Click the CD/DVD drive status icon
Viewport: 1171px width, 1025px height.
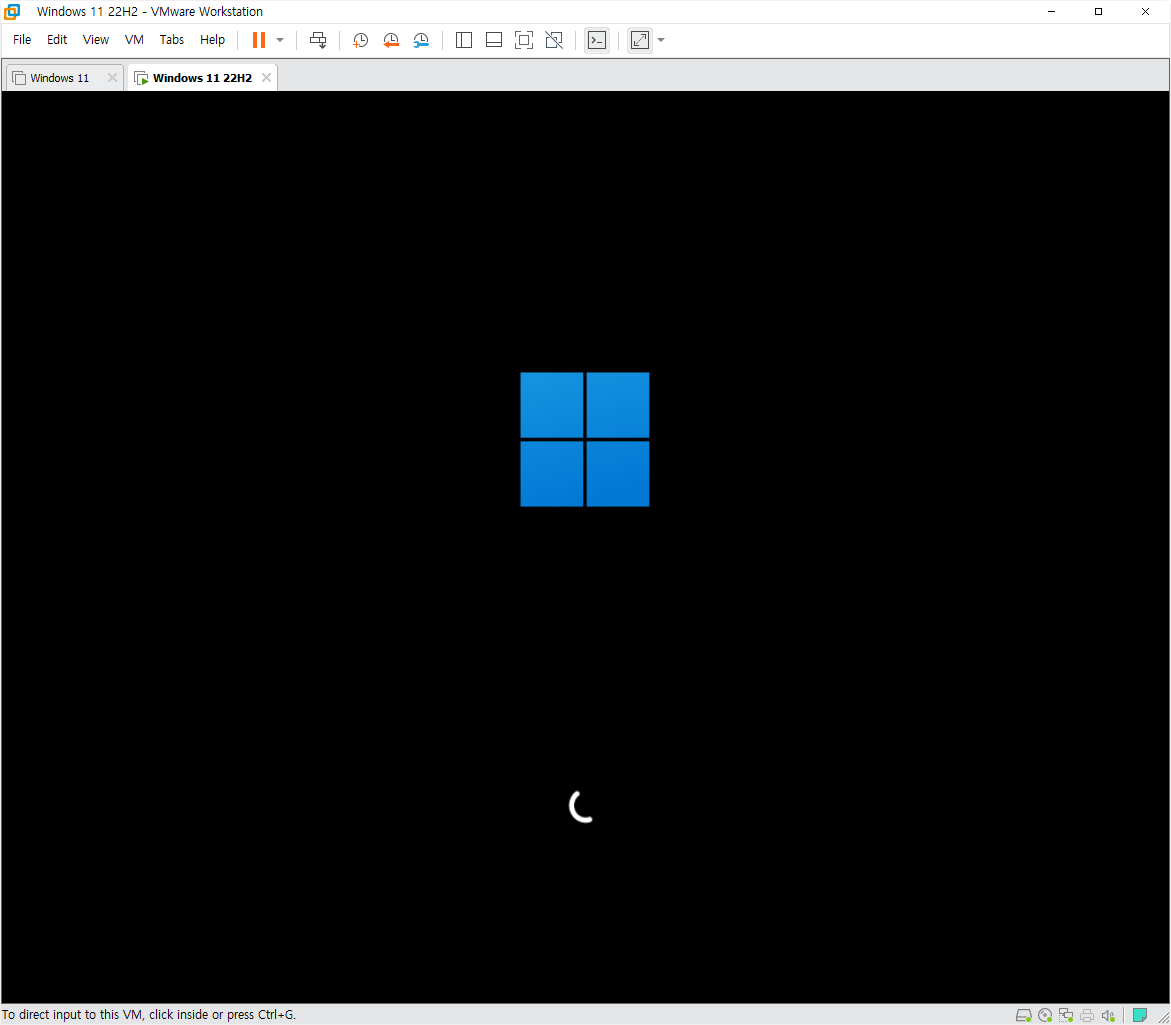tap(1045, 1015)
